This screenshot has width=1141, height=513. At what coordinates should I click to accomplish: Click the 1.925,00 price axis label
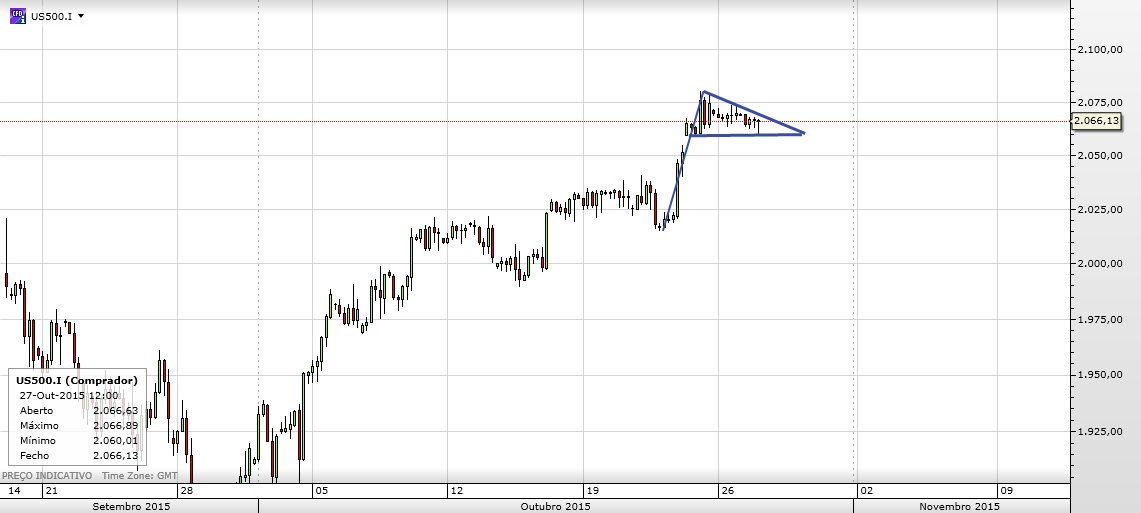point(1099,432)
